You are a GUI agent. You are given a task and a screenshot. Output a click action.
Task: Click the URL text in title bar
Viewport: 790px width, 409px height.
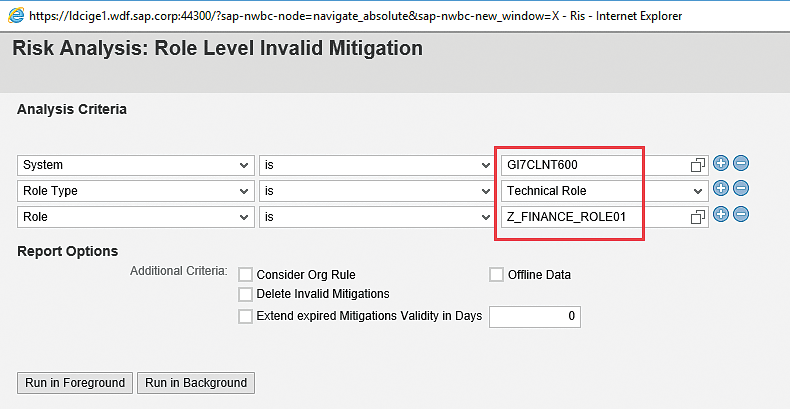point(294,16)
